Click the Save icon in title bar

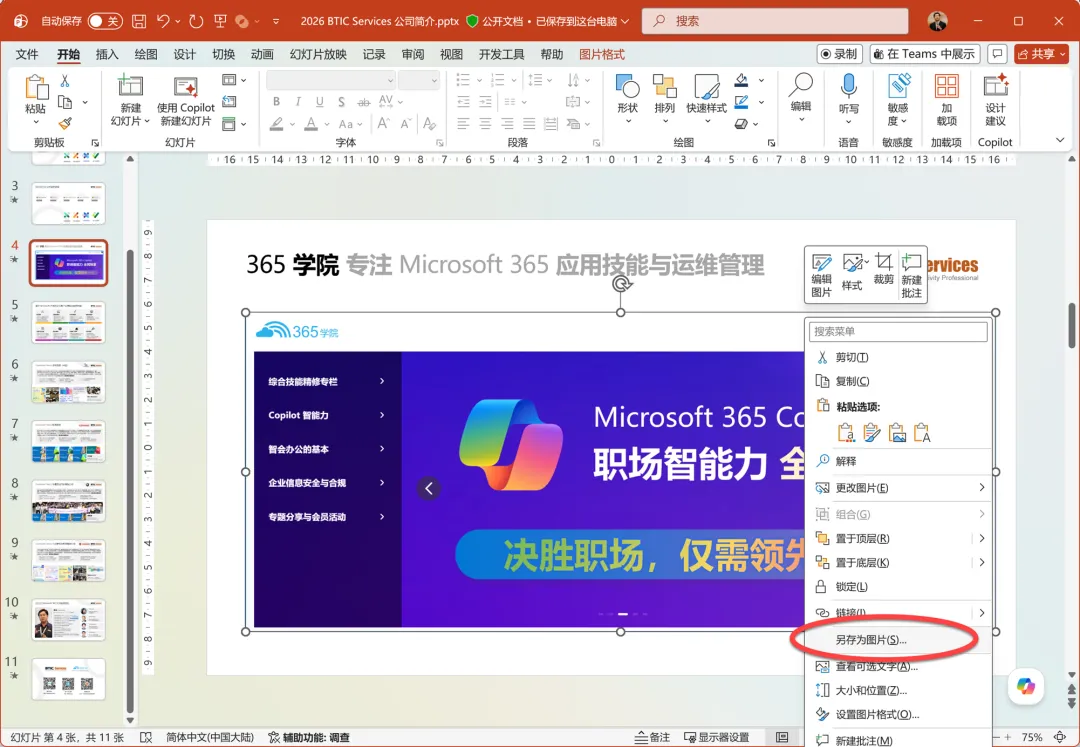pos(138,21)
